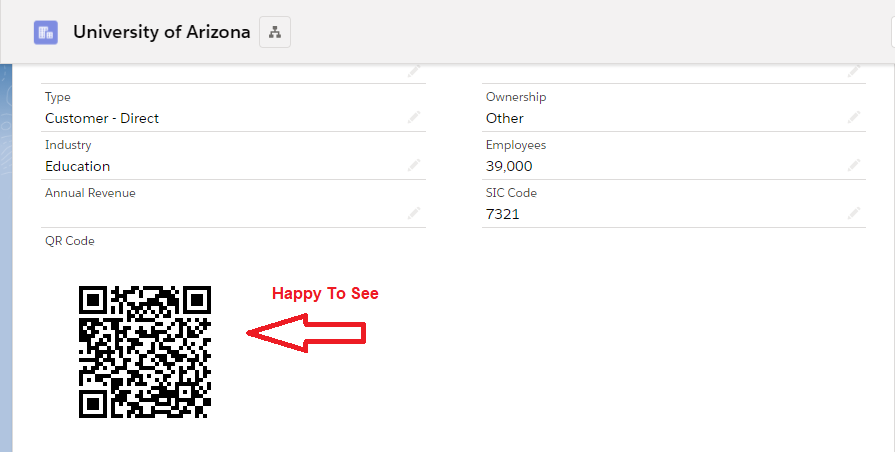Screen dimensions: 895x452
Task: Click the Employees edit pencil icon
Action: pyautogui.click(x=854, y=166)
